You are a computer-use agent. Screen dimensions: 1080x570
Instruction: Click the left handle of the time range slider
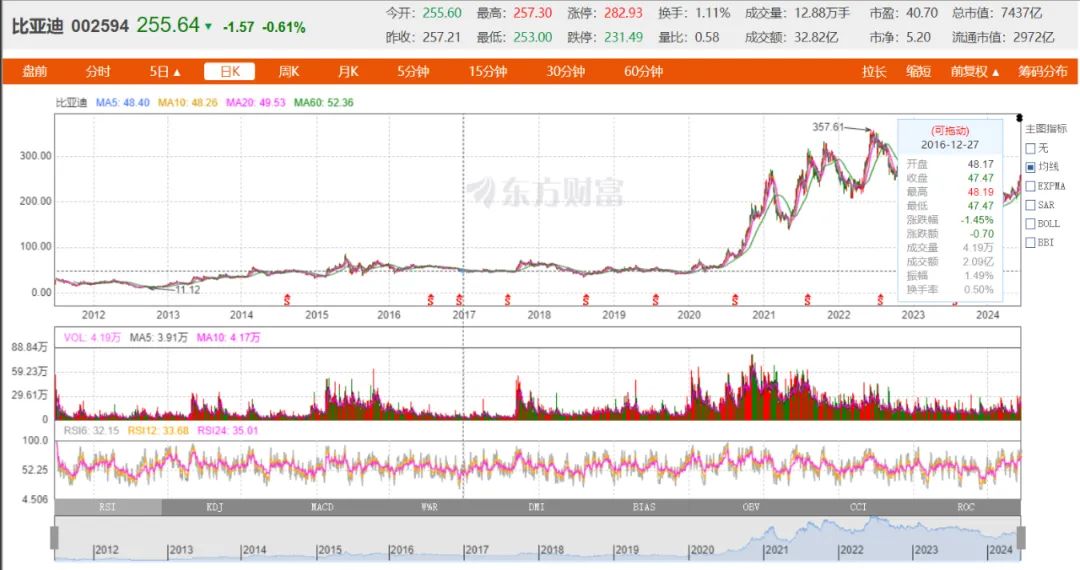[x=54, y=538]
